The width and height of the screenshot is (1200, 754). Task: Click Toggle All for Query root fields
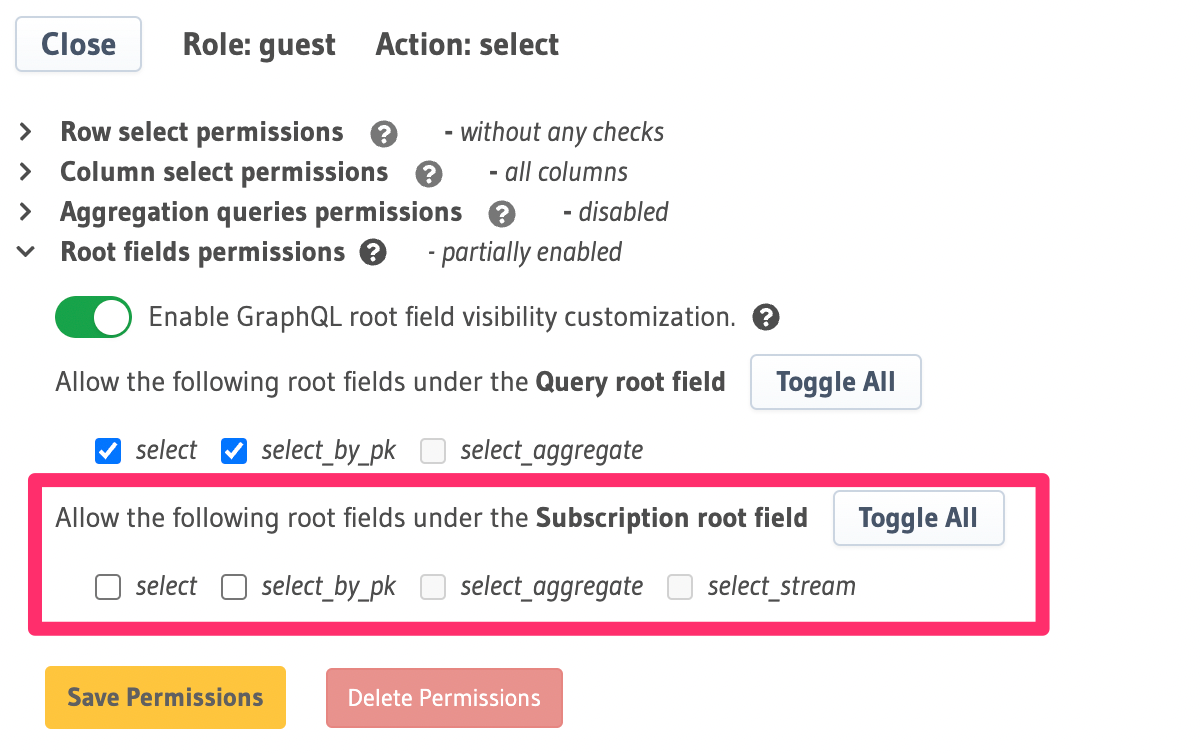835,382
